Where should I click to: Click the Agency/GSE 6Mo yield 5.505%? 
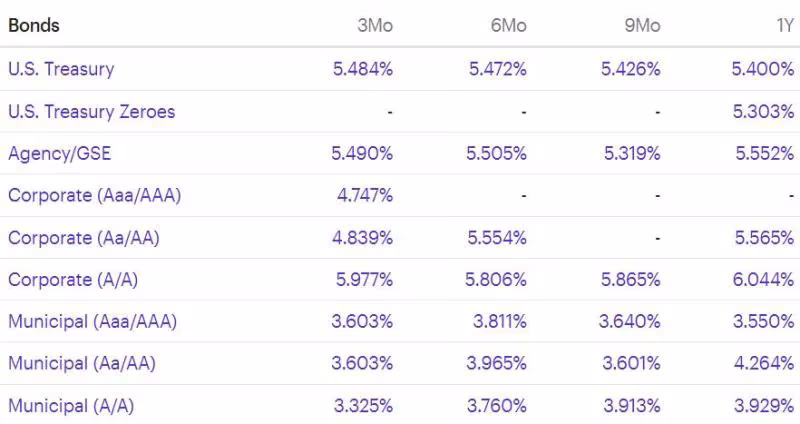click(x=496, y=154)
